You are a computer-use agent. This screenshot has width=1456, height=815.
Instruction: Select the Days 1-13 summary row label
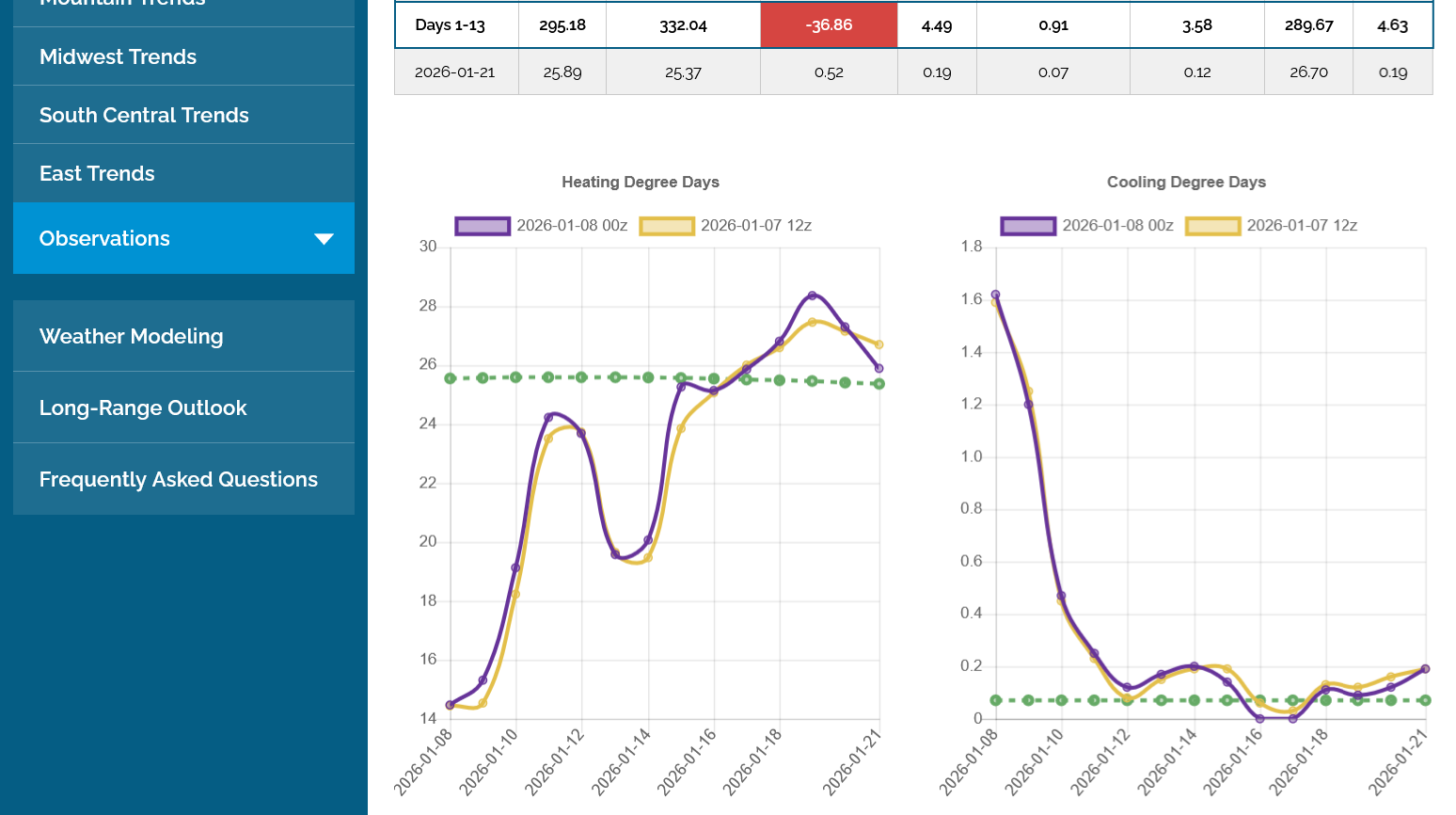pyautogui.click(x=451, y=25)
